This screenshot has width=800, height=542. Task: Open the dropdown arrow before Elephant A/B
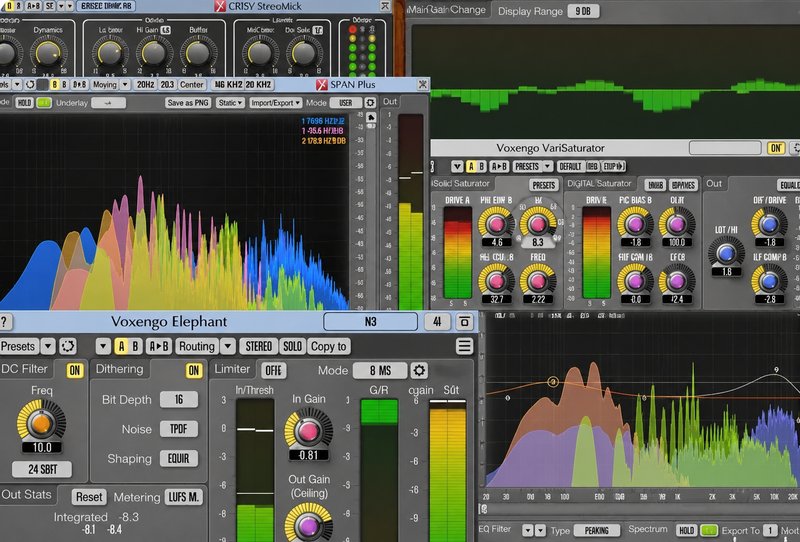pos(103,347)
